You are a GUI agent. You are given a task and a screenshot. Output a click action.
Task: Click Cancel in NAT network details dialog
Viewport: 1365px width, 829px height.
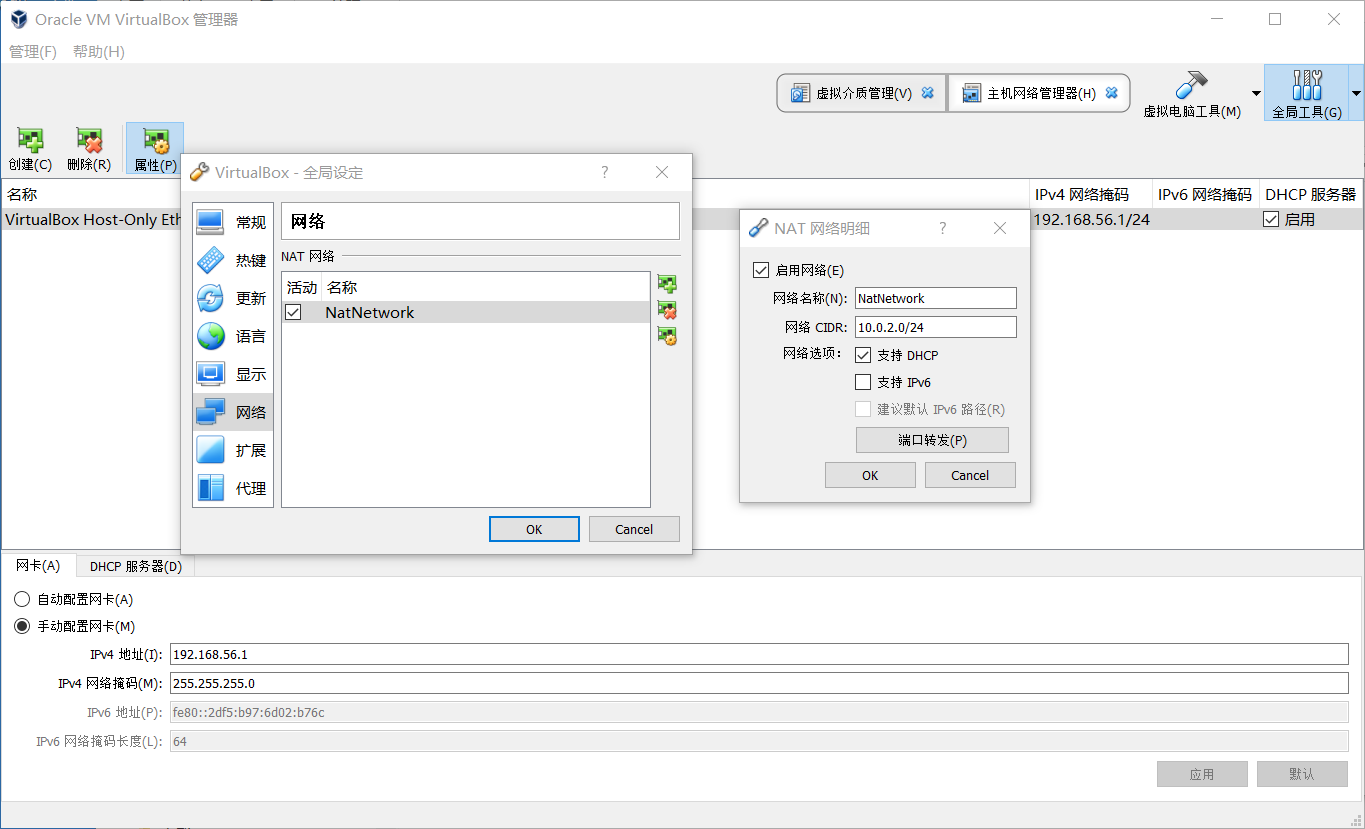point(970,475)
